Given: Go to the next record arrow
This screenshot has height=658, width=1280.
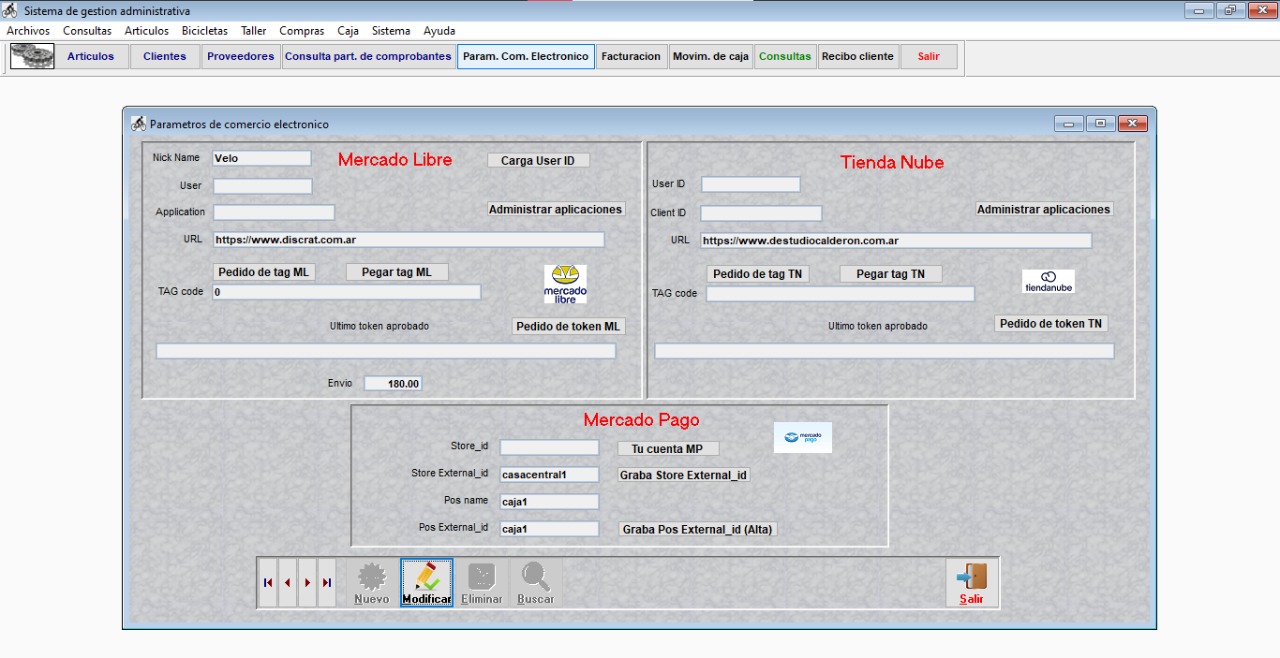Looking at the screenshot, I should (x=307, y=583).
